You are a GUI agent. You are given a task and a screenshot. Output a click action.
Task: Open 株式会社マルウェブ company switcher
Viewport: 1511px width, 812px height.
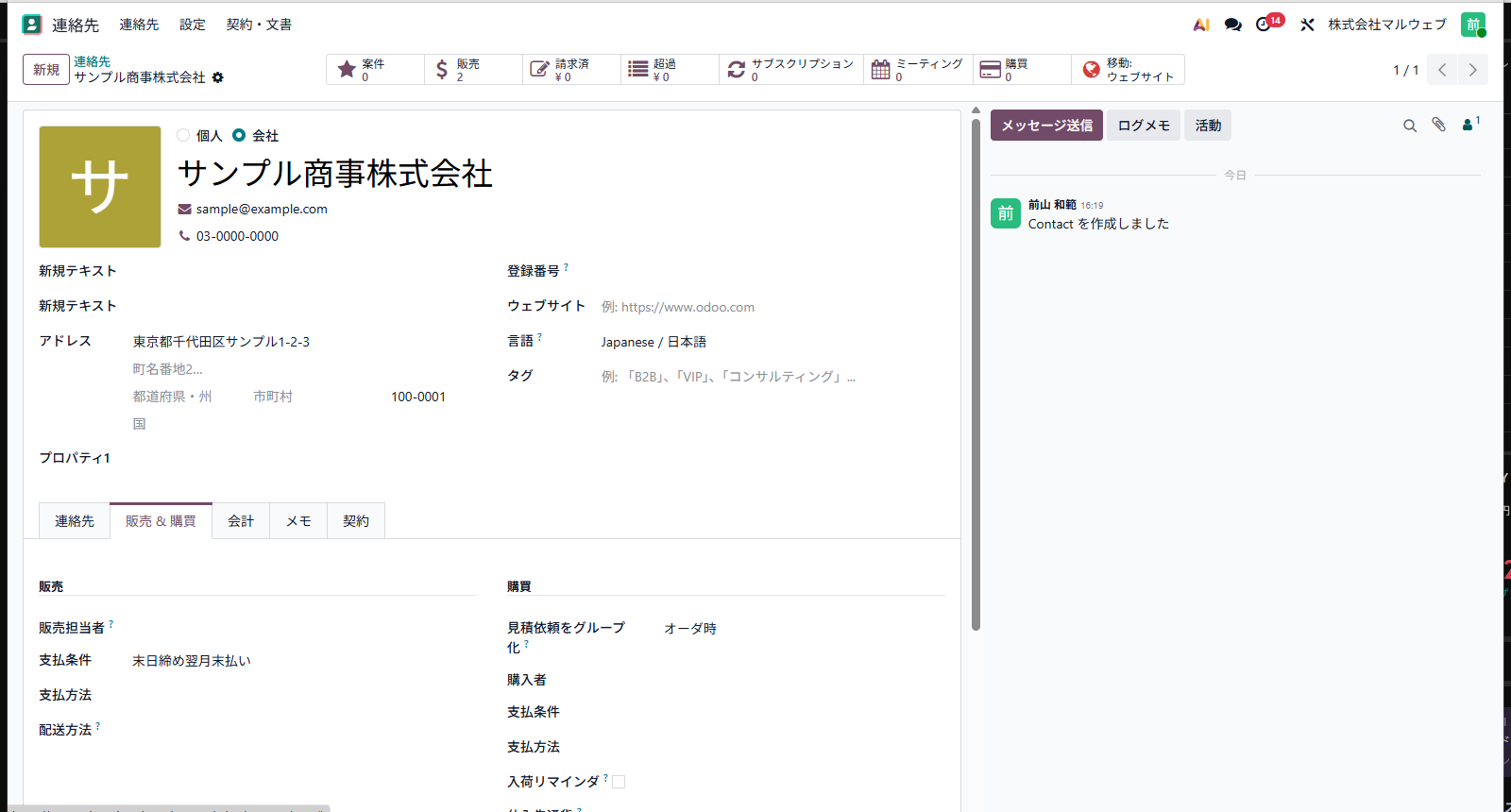(1387, 25)
